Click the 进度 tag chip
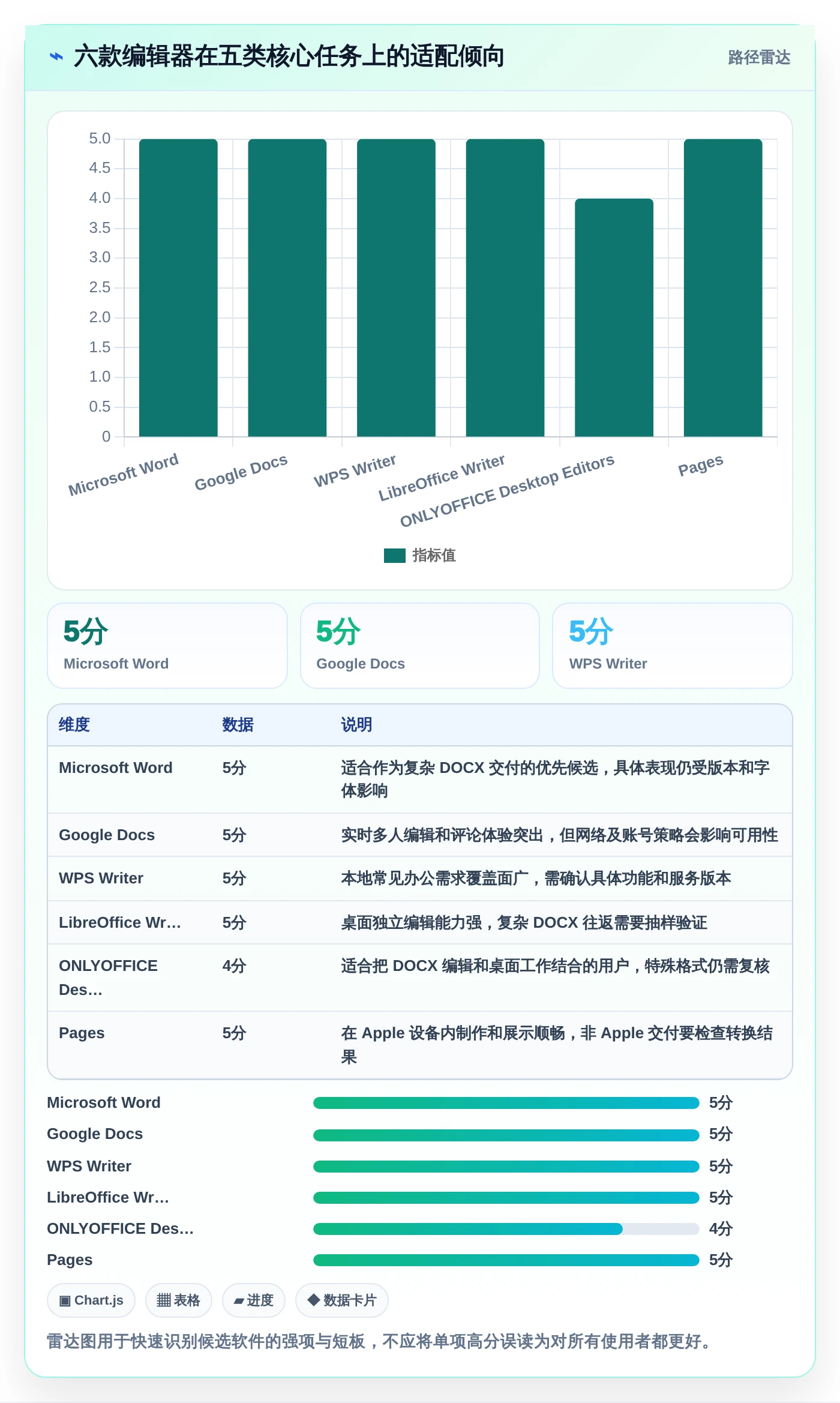840x1403 pixels. click(x=254, y=1300)
